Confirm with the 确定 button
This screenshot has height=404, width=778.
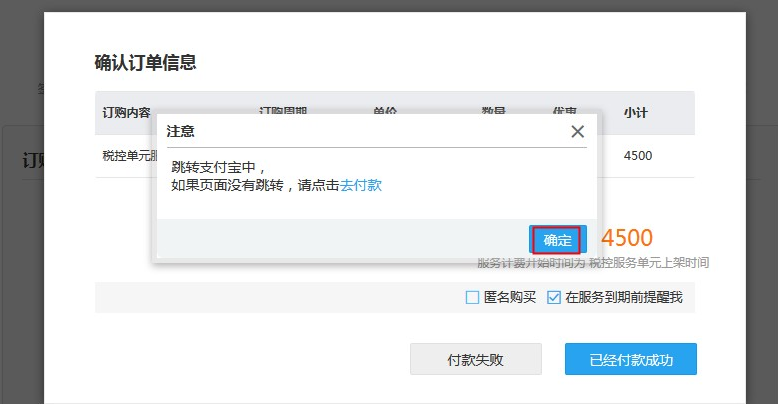558,240
